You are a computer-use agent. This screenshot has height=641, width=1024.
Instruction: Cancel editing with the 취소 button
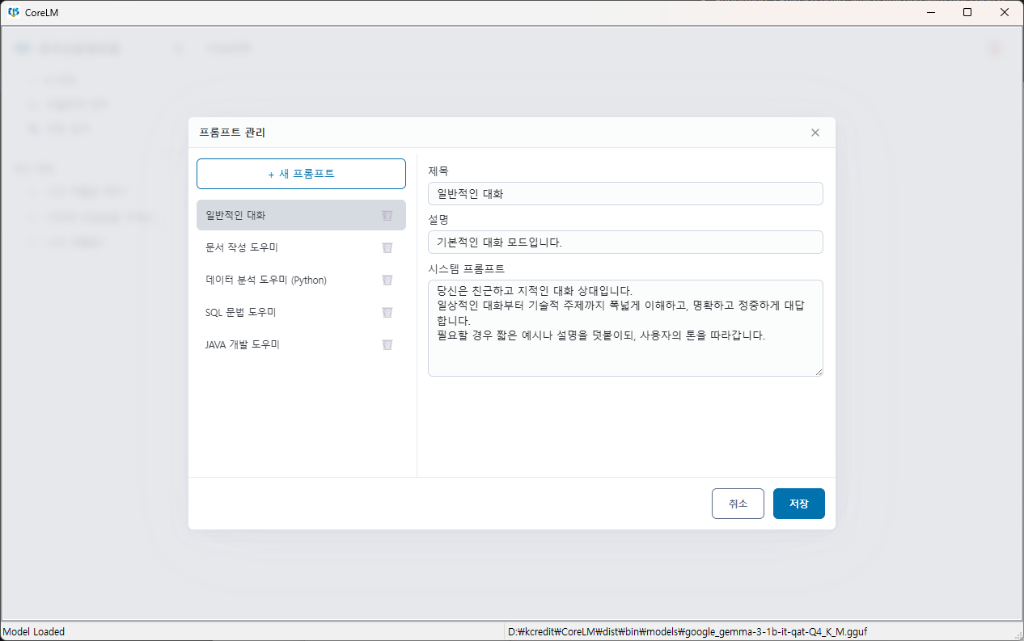click(738, 503)
